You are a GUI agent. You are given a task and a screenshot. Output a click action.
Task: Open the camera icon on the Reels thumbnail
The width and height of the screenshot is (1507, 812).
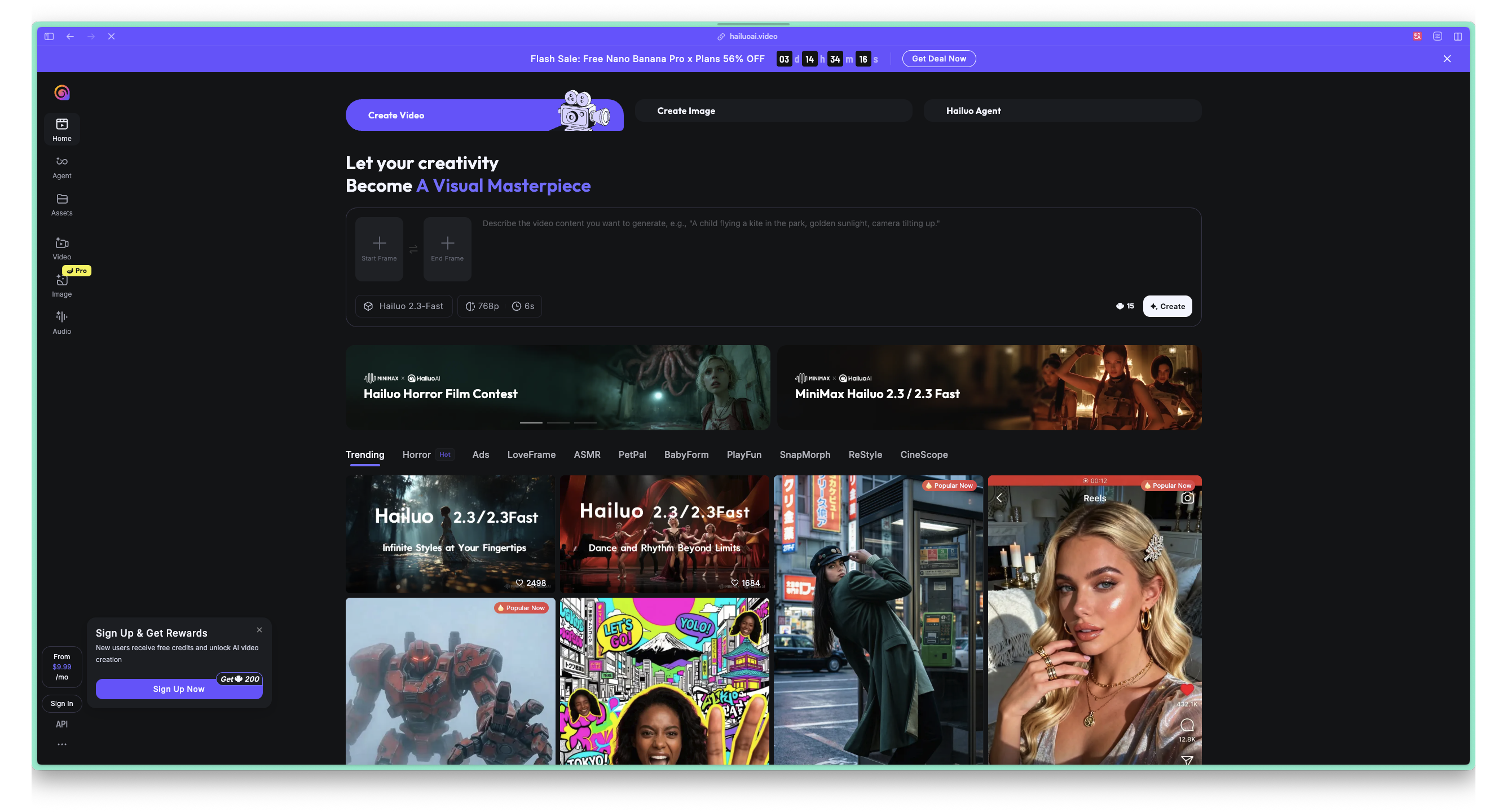tap(1187, 498)
